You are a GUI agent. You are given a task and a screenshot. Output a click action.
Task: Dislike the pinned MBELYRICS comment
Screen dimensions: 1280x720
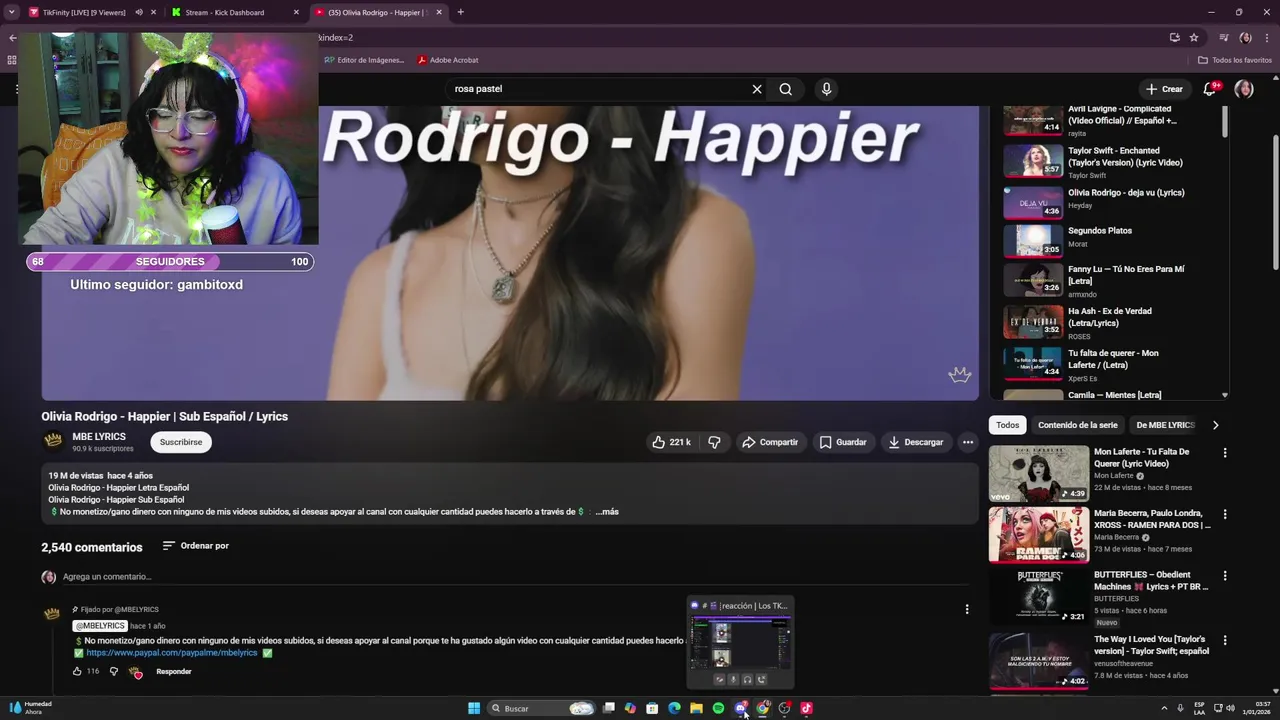(114, 671)
